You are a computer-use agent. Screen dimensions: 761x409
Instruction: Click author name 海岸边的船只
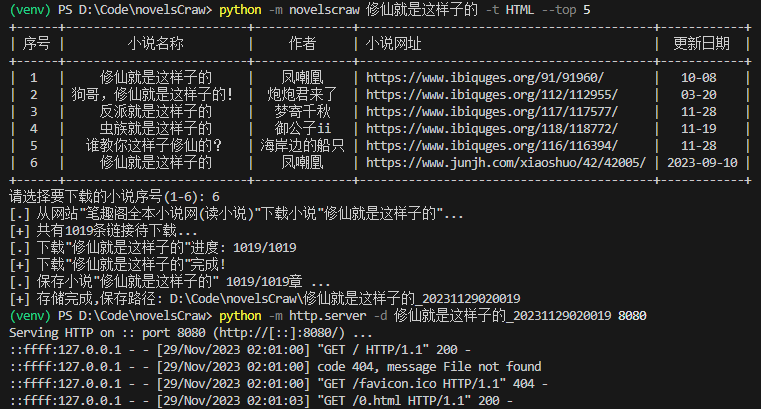coord(302,146)
